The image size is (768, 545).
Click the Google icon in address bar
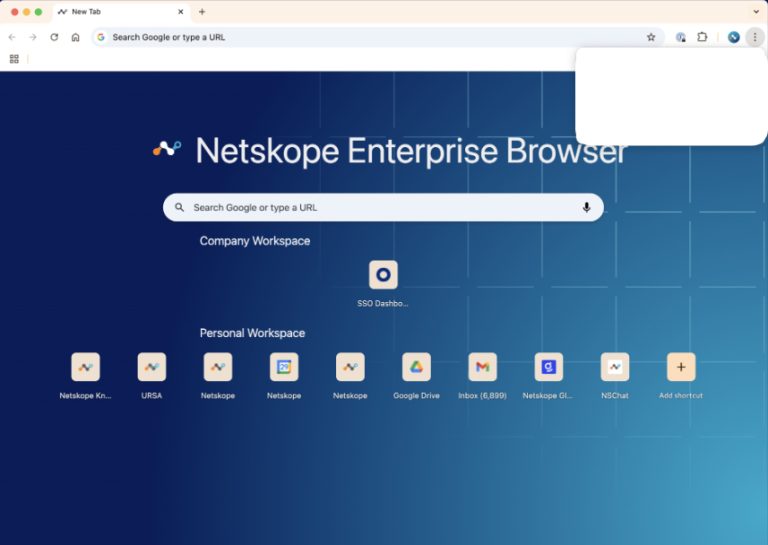pos(101,37)
